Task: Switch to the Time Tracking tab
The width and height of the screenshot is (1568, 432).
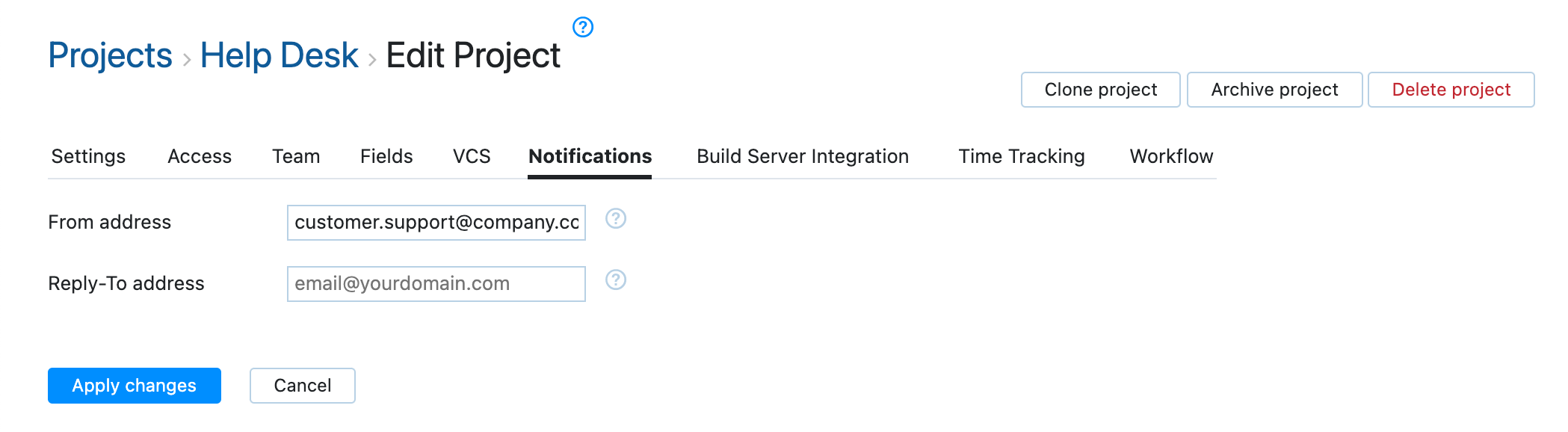Action: pos(1021,156)
